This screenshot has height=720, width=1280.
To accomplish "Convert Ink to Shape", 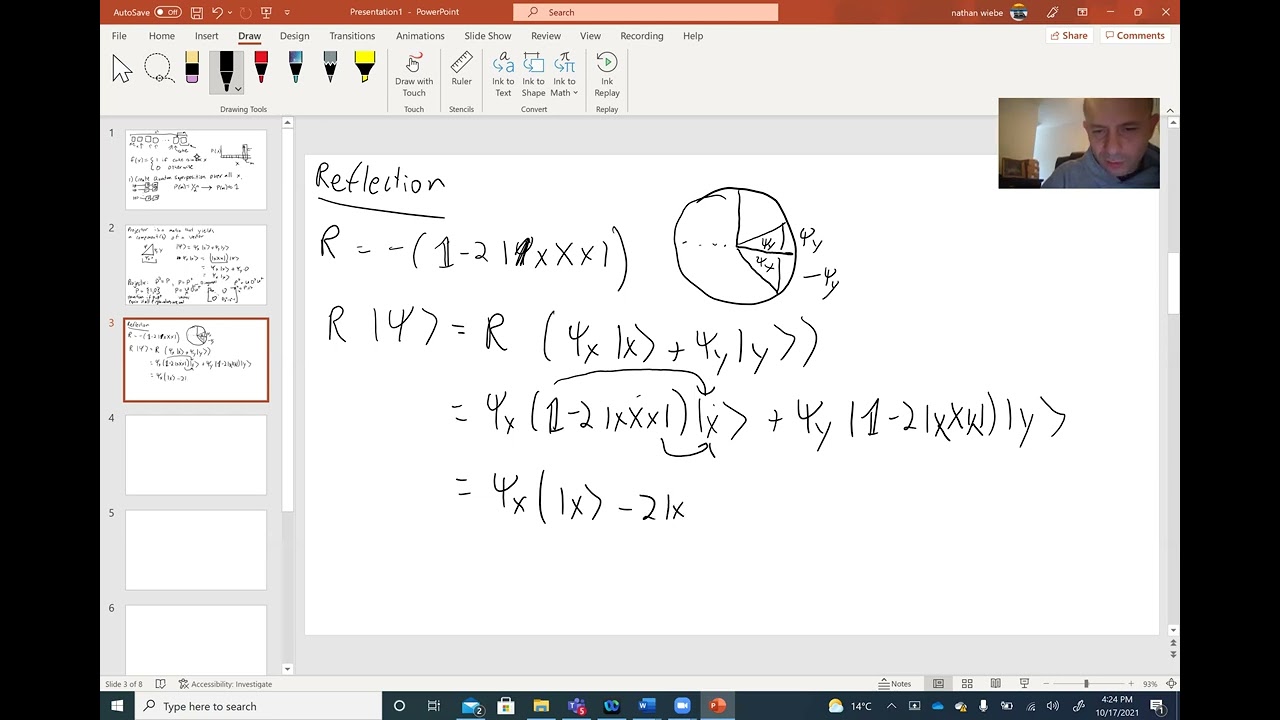I will 533,75.
